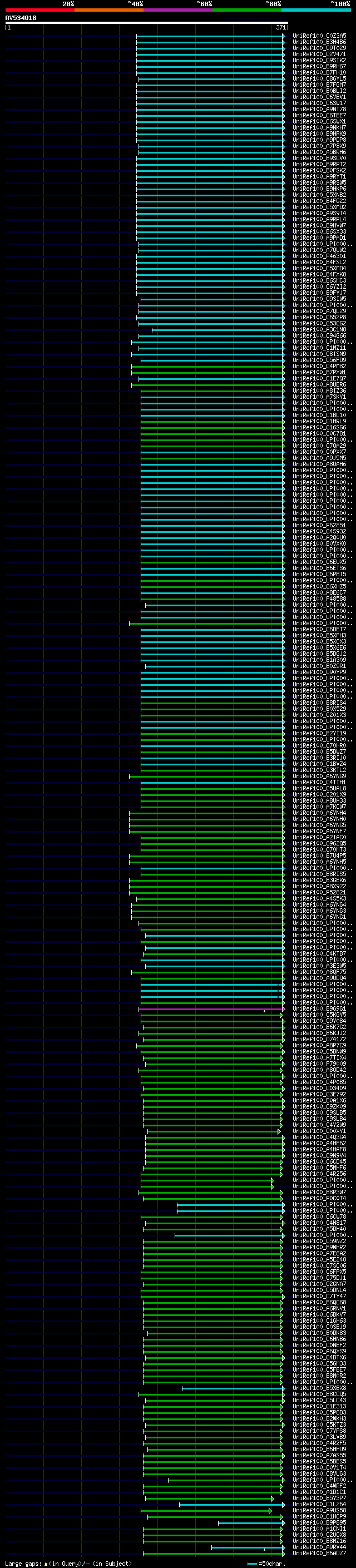356x1568 pixels.
Task: Open hit UniRef100_B9RH67
Action: click(x=319, y=66)
